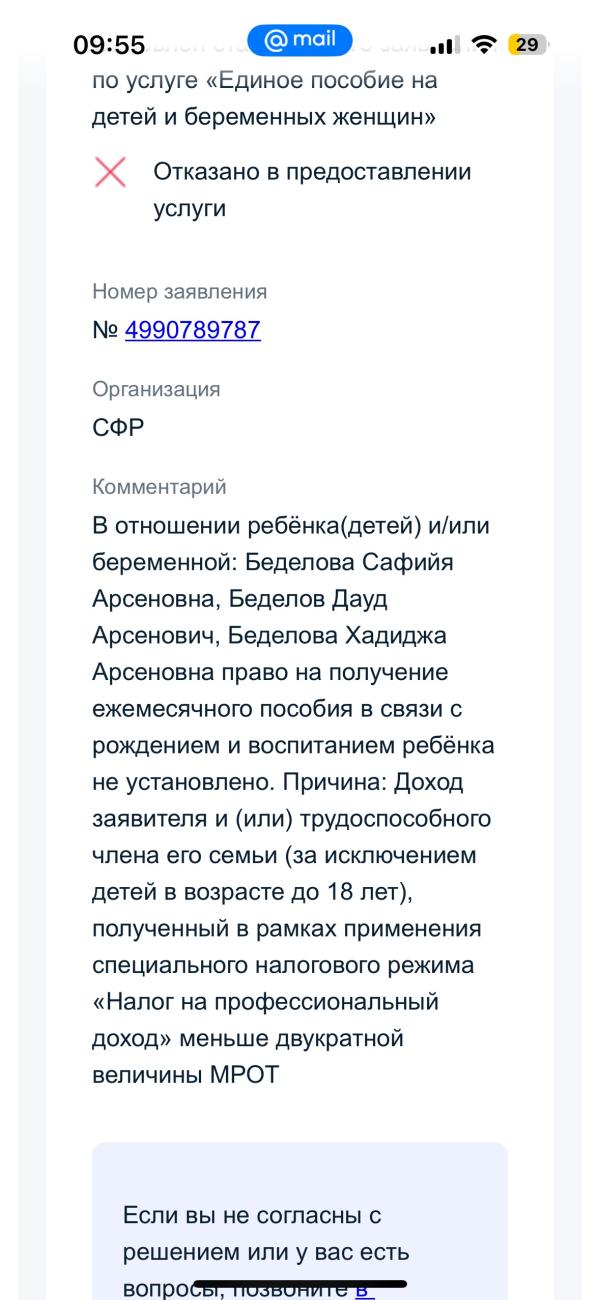Tap the 09:55 clock in status bar
This screenshot has height=1300, width=600.
(110, 46)
